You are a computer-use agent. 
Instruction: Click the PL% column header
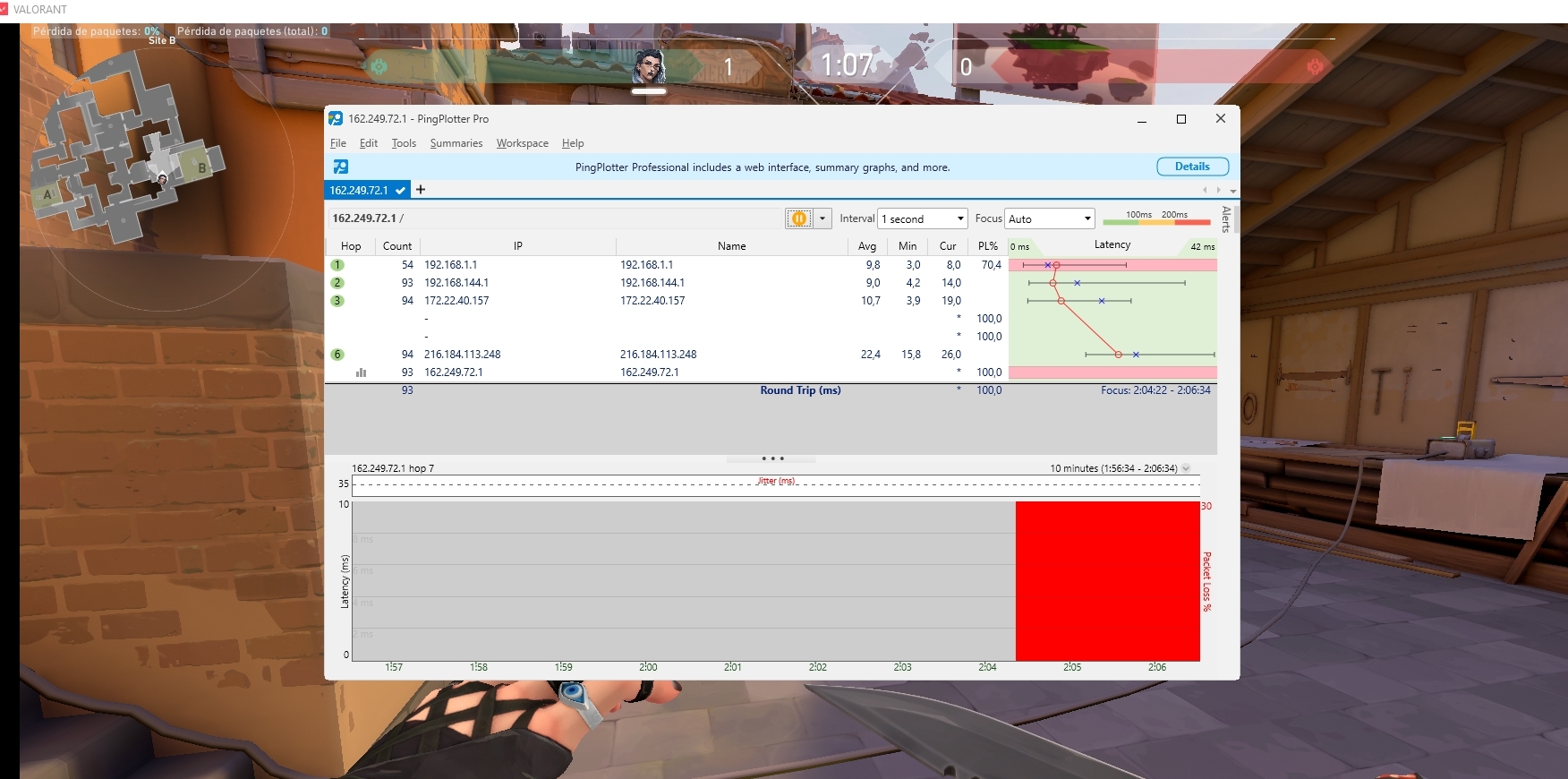pyautogui.click(x=988, y=246)
